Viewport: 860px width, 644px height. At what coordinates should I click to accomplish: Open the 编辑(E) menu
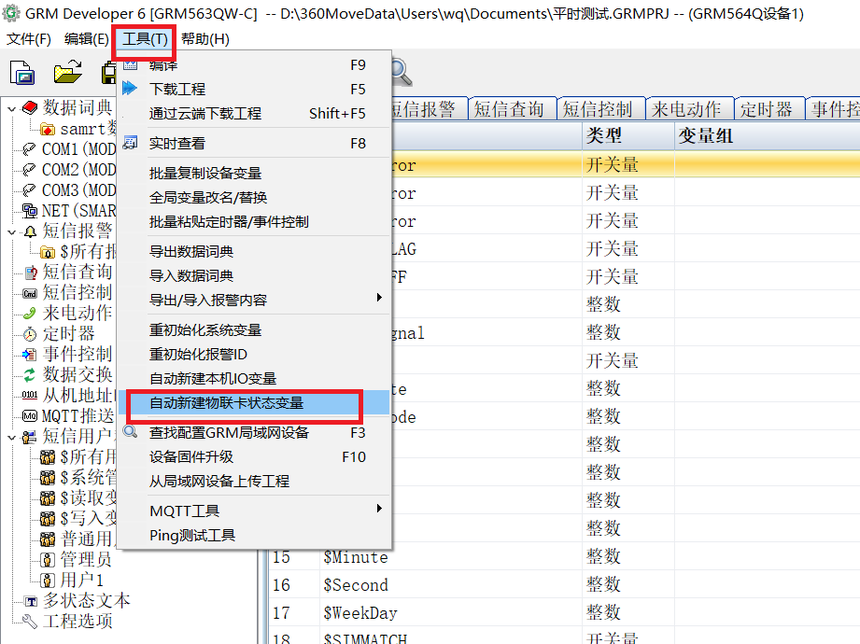point(86,39)
